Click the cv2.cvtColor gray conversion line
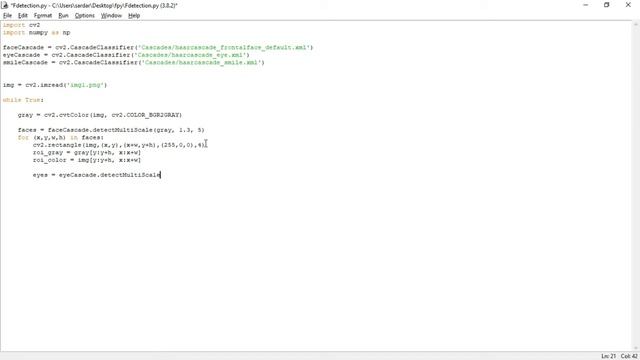The width and height of the screenshot is (640, 360). (x=100, y=115)
